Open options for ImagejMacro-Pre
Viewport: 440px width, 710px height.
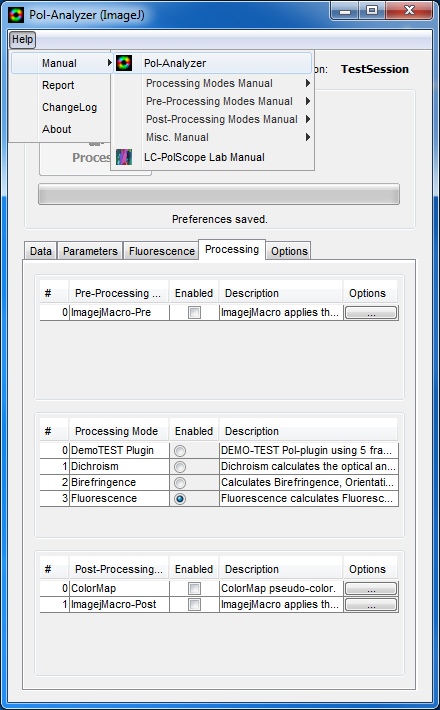(x=371, y=312)
